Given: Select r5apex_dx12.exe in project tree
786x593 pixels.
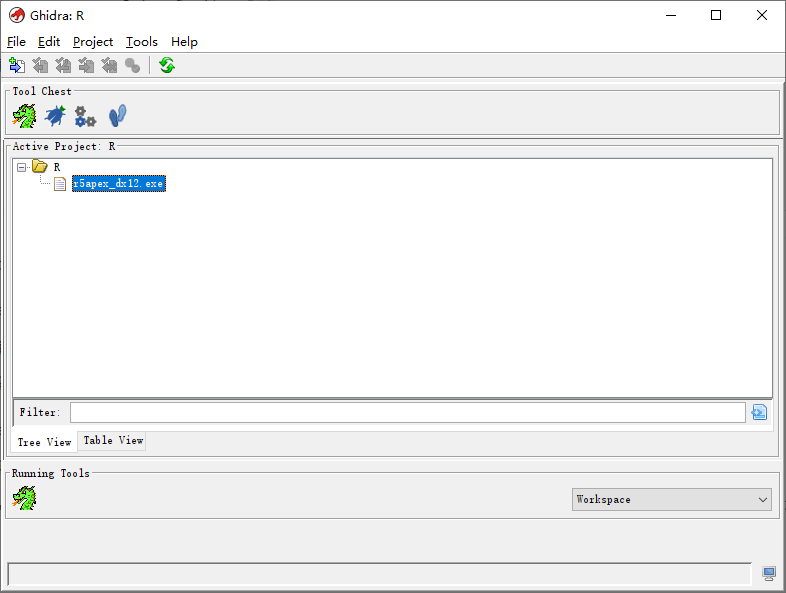Looking at the screenshot, I should coord(119,183).
